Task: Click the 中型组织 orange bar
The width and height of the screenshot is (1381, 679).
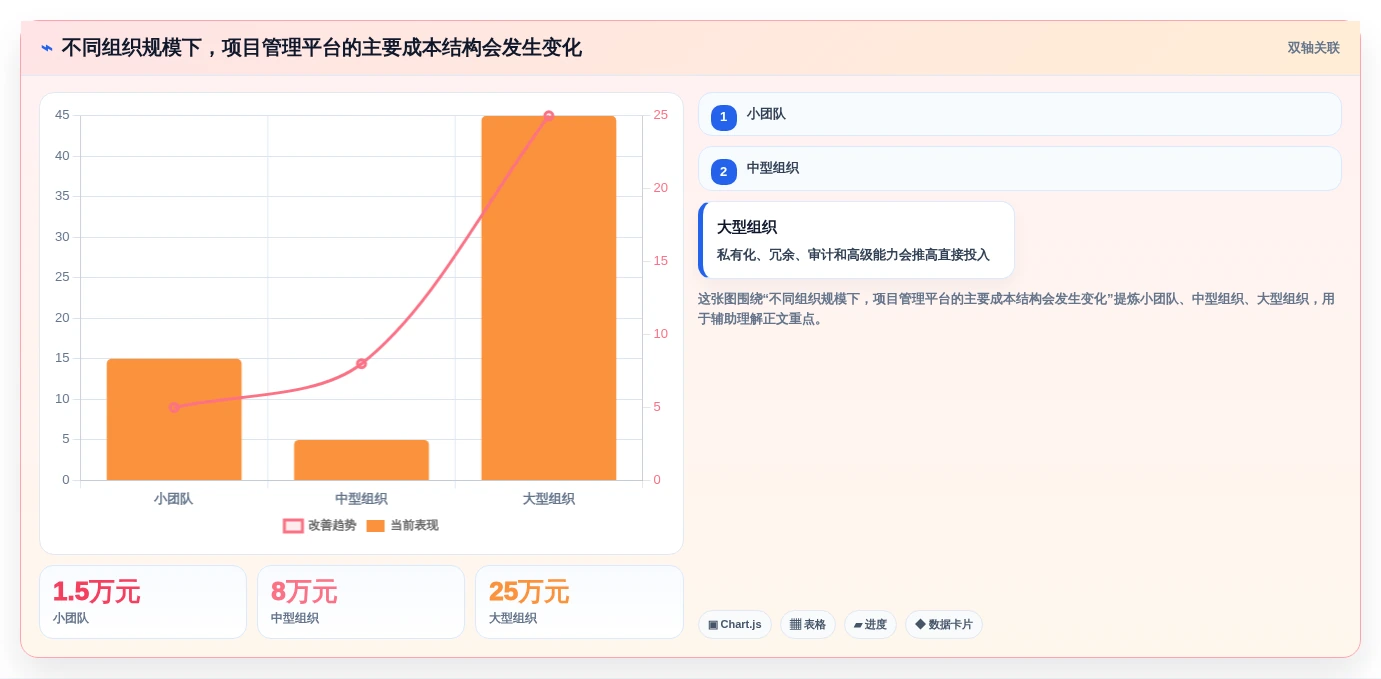Action: 361,460
